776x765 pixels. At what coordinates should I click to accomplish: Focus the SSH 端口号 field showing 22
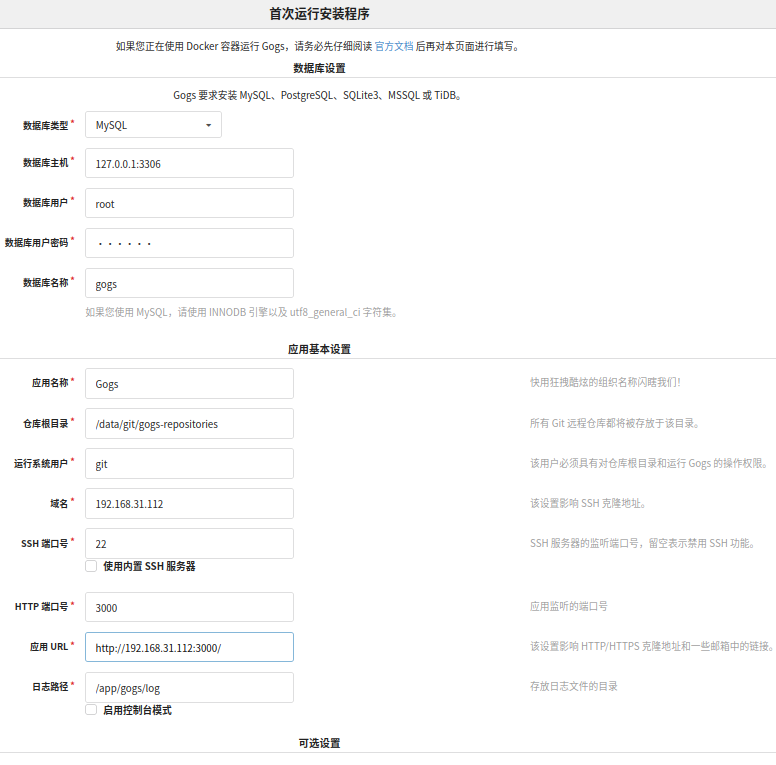pyautogui.click(x=190, y=544)
